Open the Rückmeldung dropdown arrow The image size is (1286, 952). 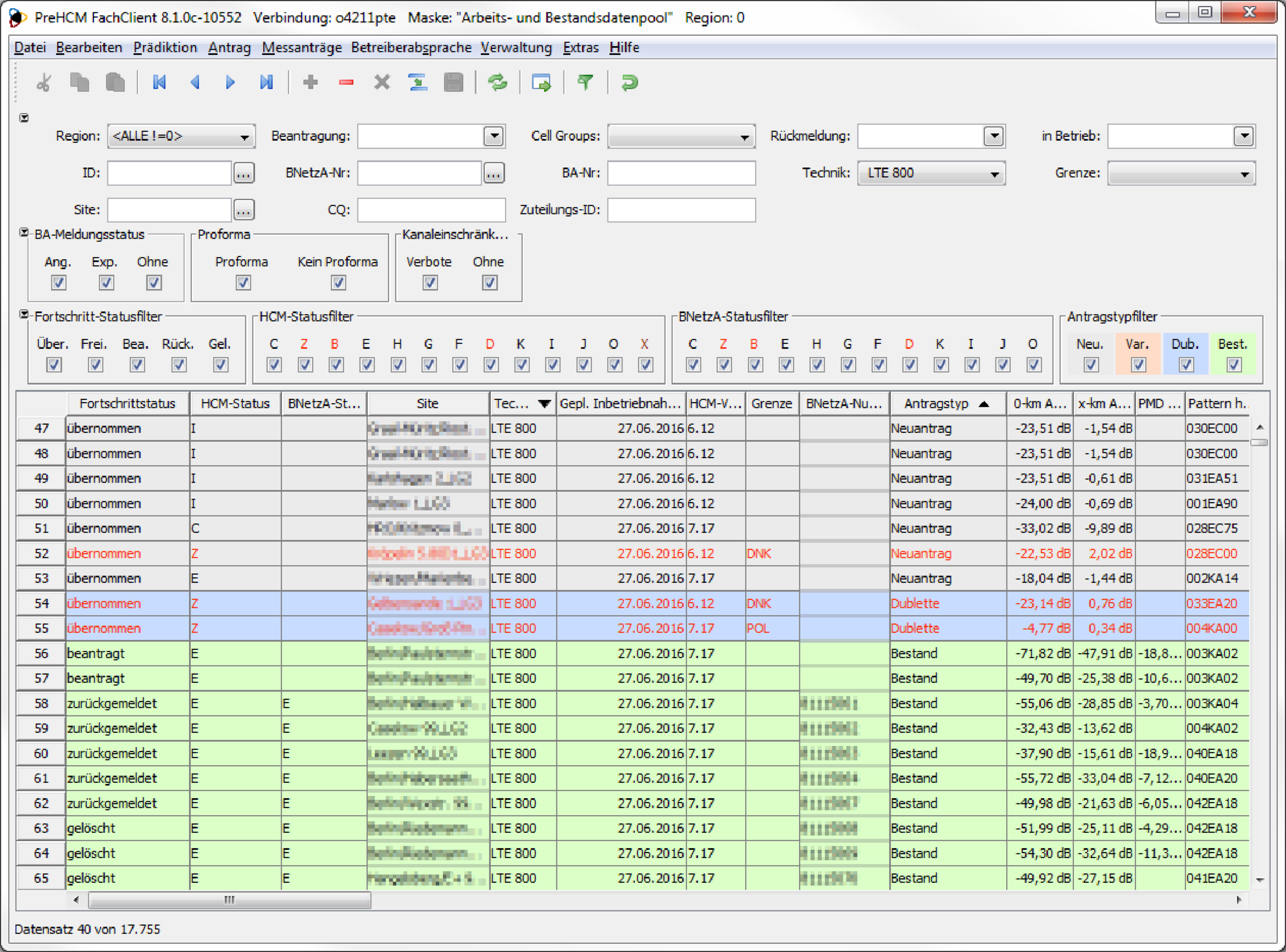click(994, 137)
